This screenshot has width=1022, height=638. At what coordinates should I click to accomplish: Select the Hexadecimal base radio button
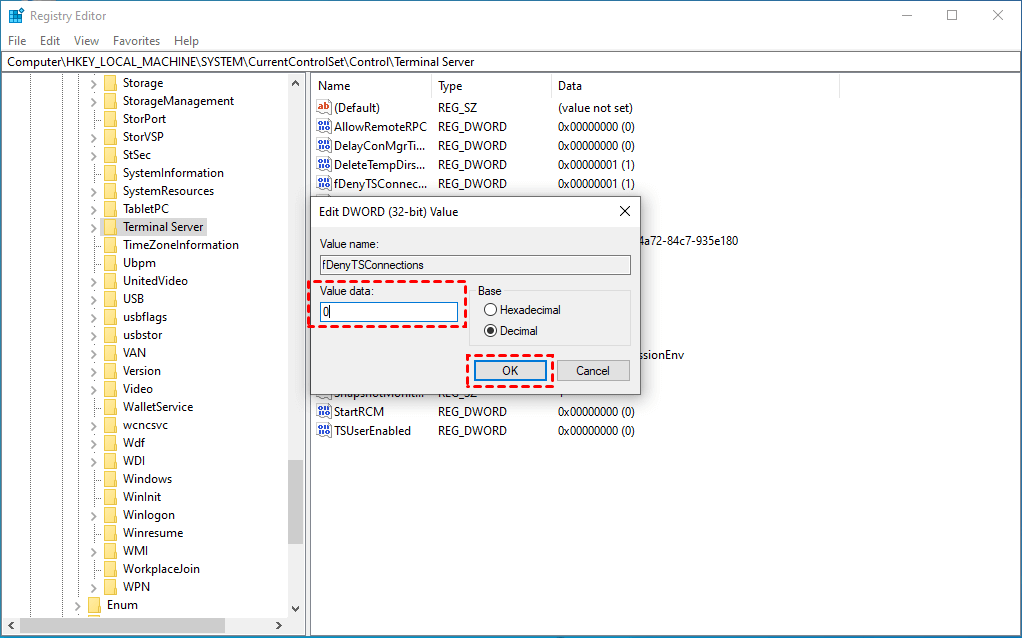[491, 310]
